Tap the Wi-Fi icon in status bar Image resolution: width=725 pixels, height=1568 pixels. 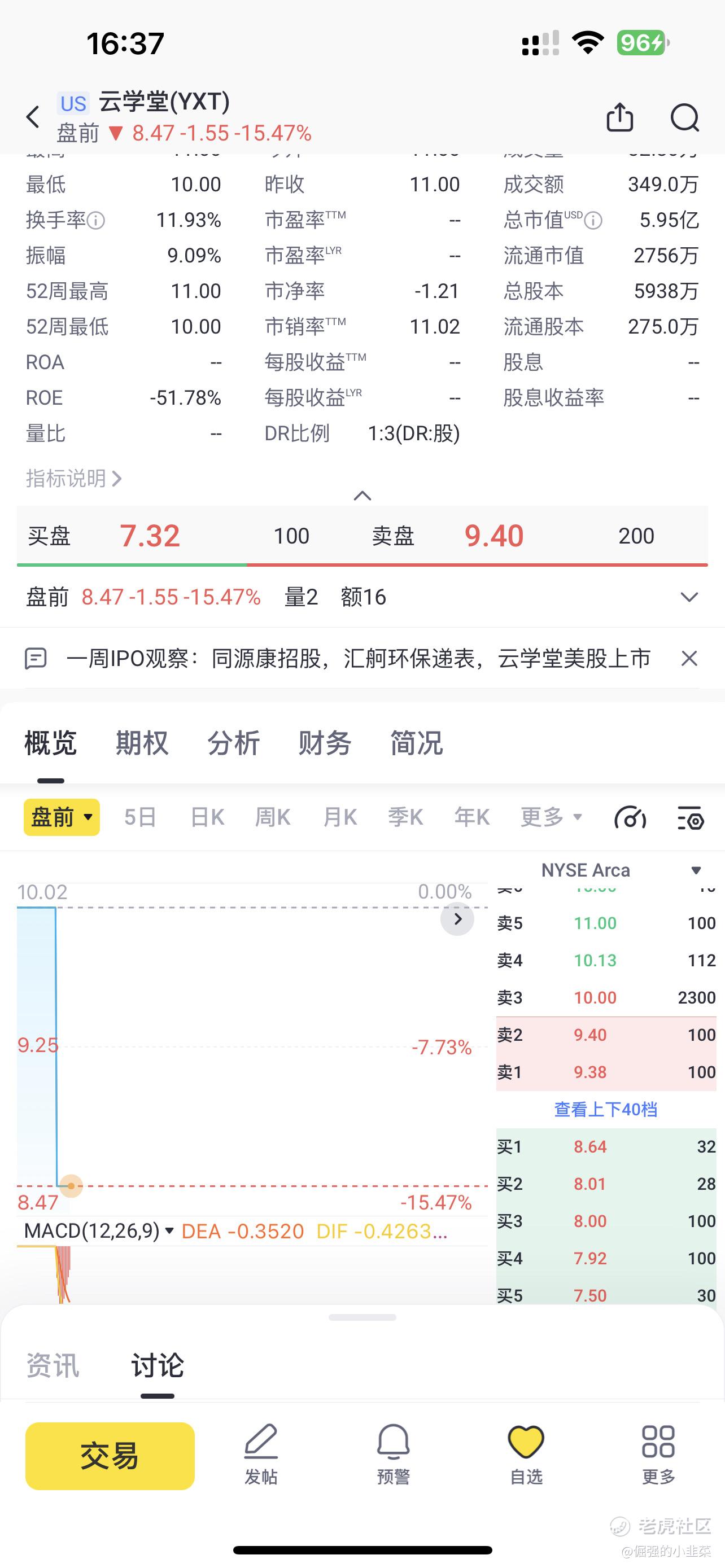[587, 42]
